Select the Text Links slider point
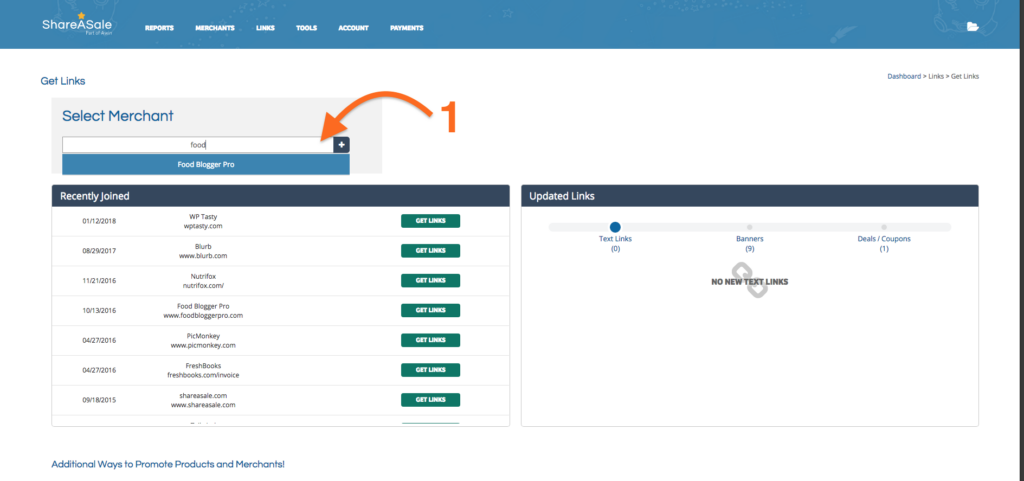Screen dimensions: 1024x481 click(615, 227)
